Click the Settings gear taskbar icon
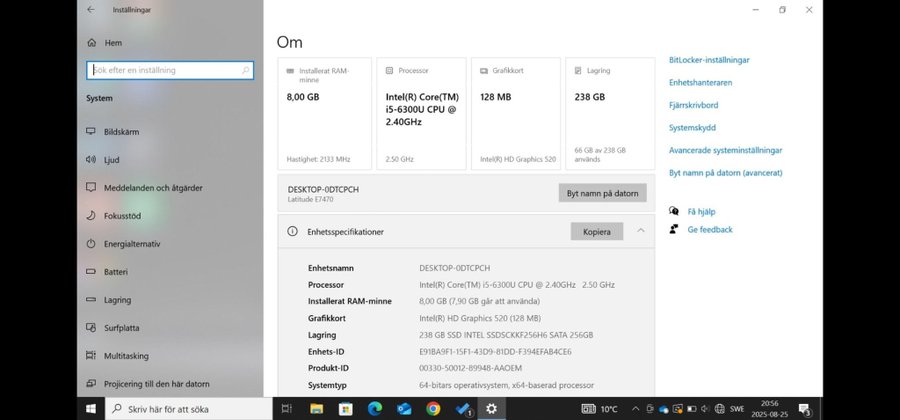 (x=492, y=409)
